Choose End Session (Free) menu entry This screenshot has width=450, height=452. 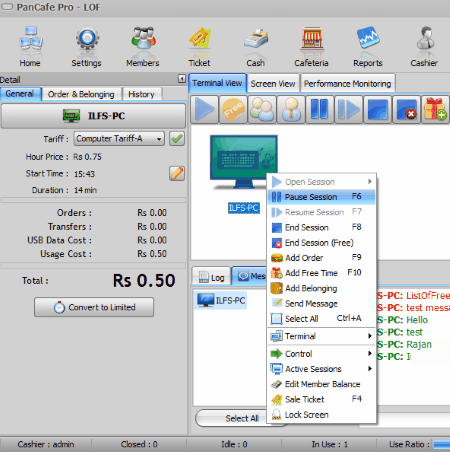[322, 243]
